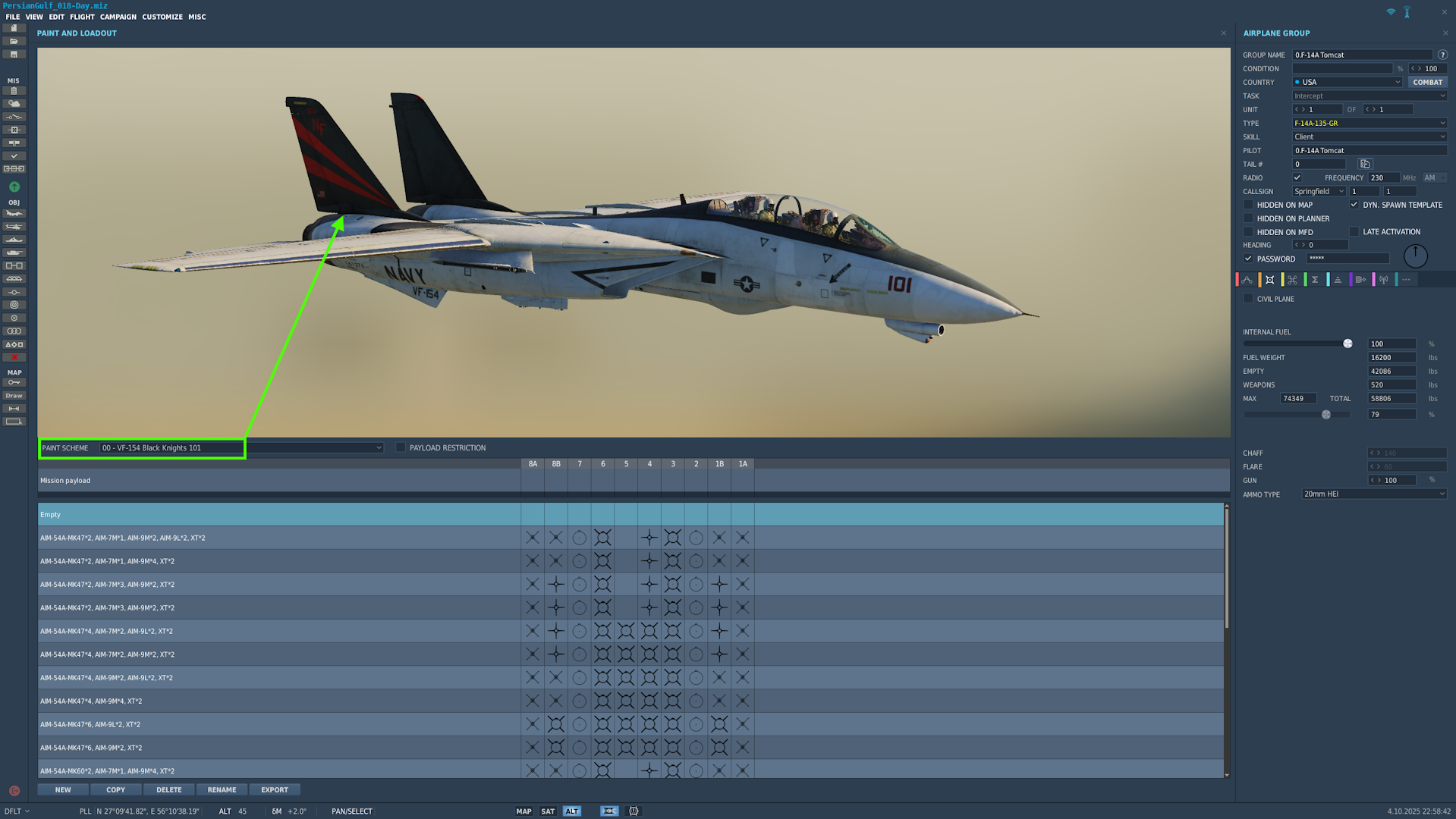The width and height of the screenshot is (1456, 819).
Task: Open the Task dropdown showing Intercept
Action: coord(1370,96)
